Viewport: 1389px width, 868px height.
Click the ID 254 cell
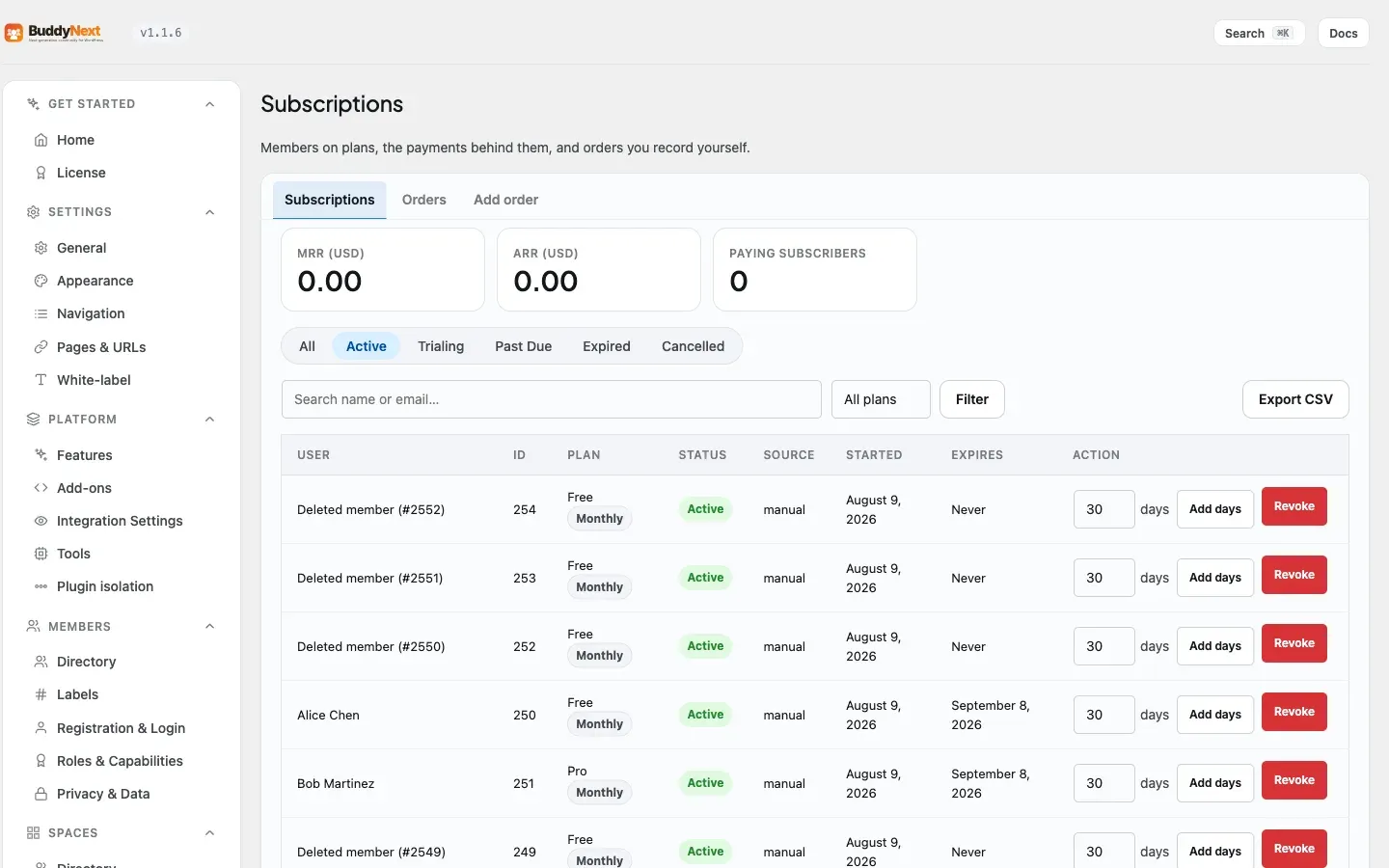(525, 509)
